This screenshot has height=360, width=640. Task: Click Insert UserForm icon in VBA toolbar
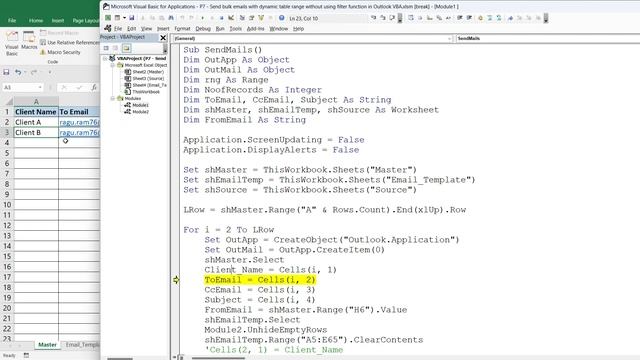(x=118, y=18)
